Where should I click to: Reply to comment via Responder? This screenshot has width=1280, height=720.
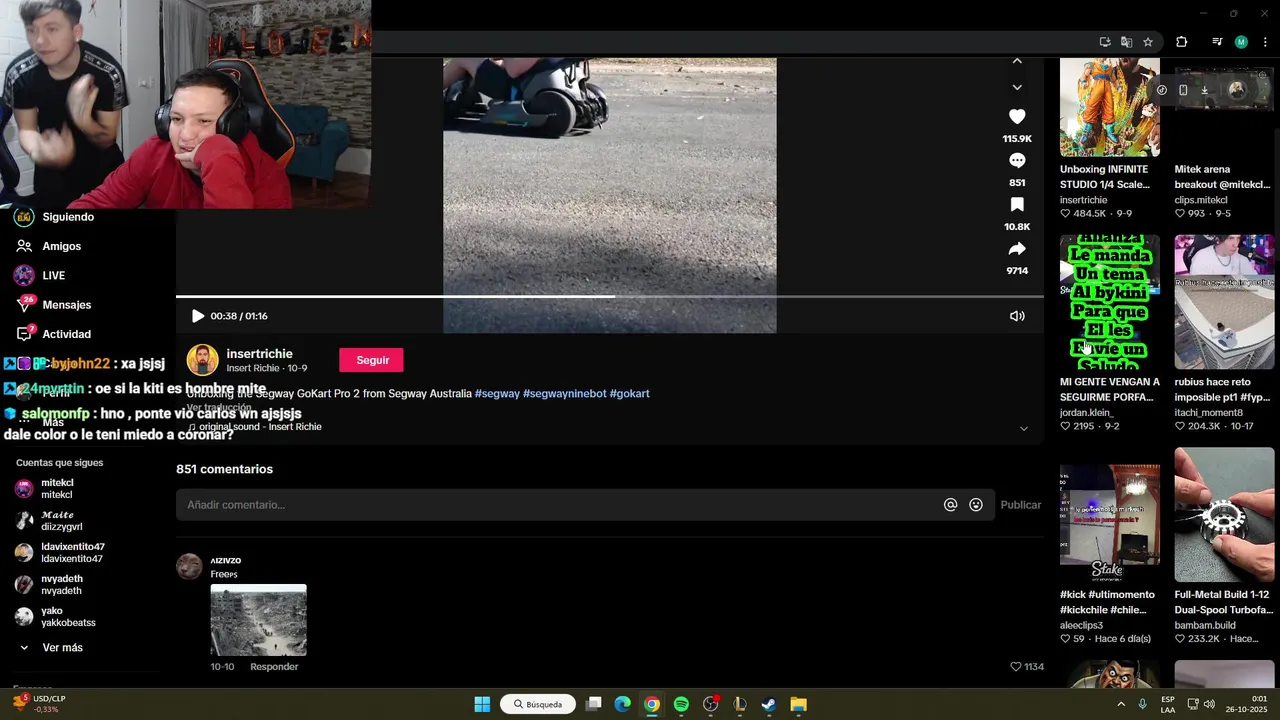(274, 667)
